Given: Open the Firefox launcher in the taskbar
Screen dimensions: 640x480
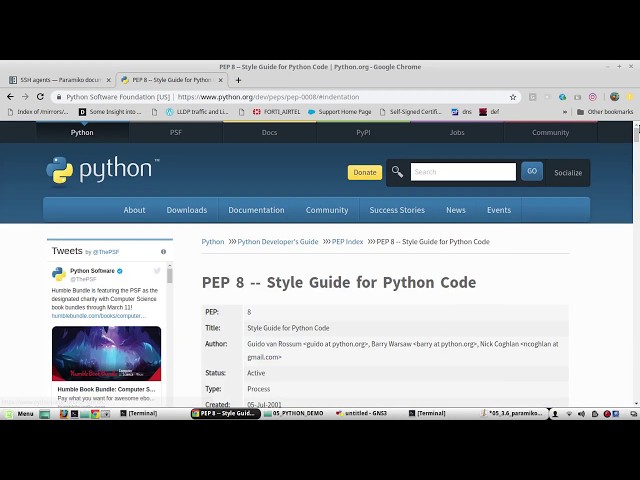Looking at the screenshot, I should pos(63,413).
